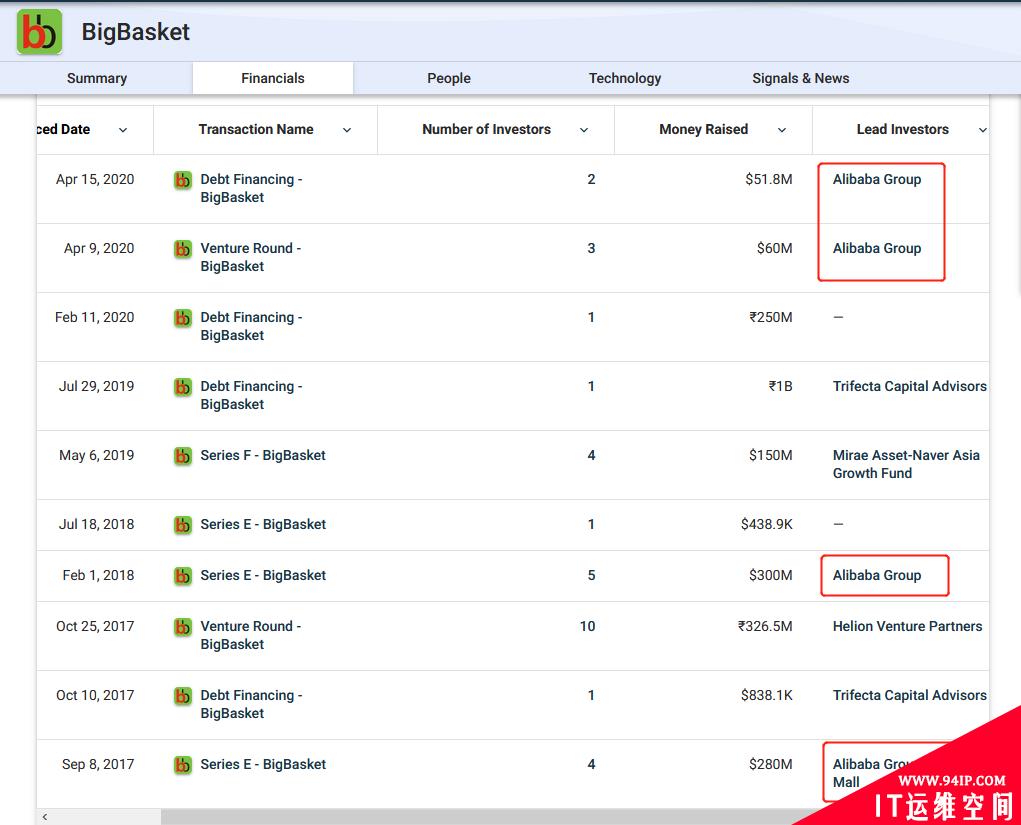The width and height of the screenshot is (1021, 825).
Task: Open the Announced Date column sort dropdown
Action: [x=122, y=130]
